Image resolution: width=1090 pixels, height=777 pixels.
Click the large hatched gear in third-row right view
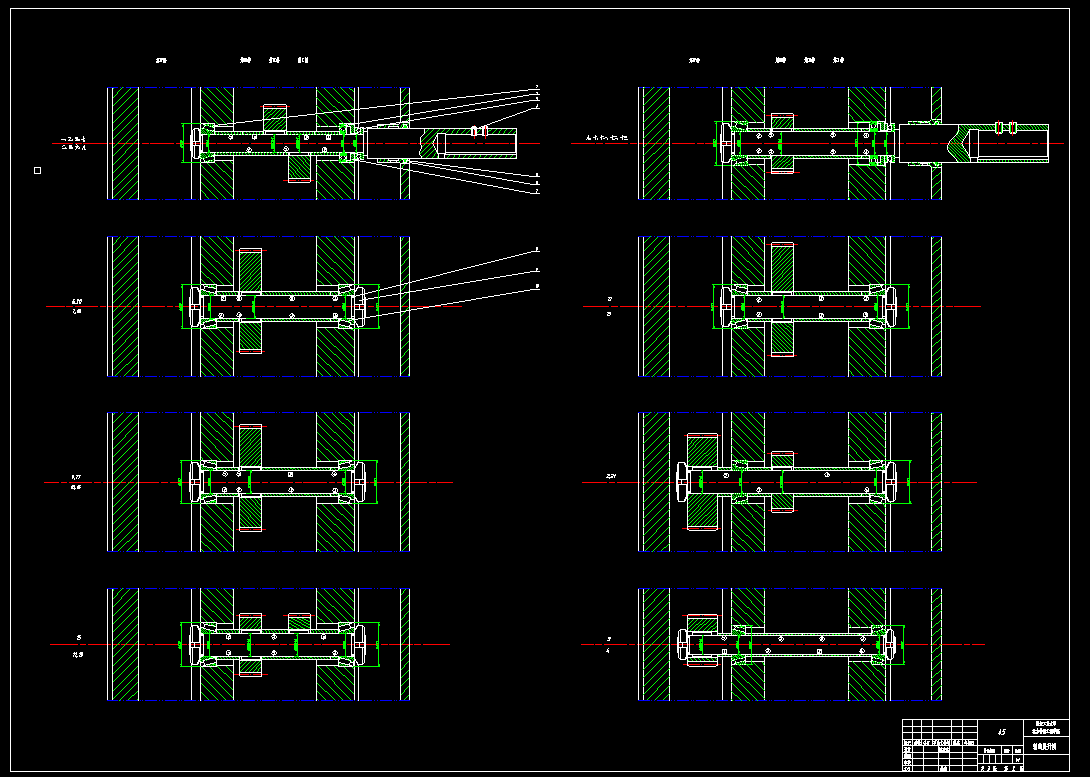point(702,482)
